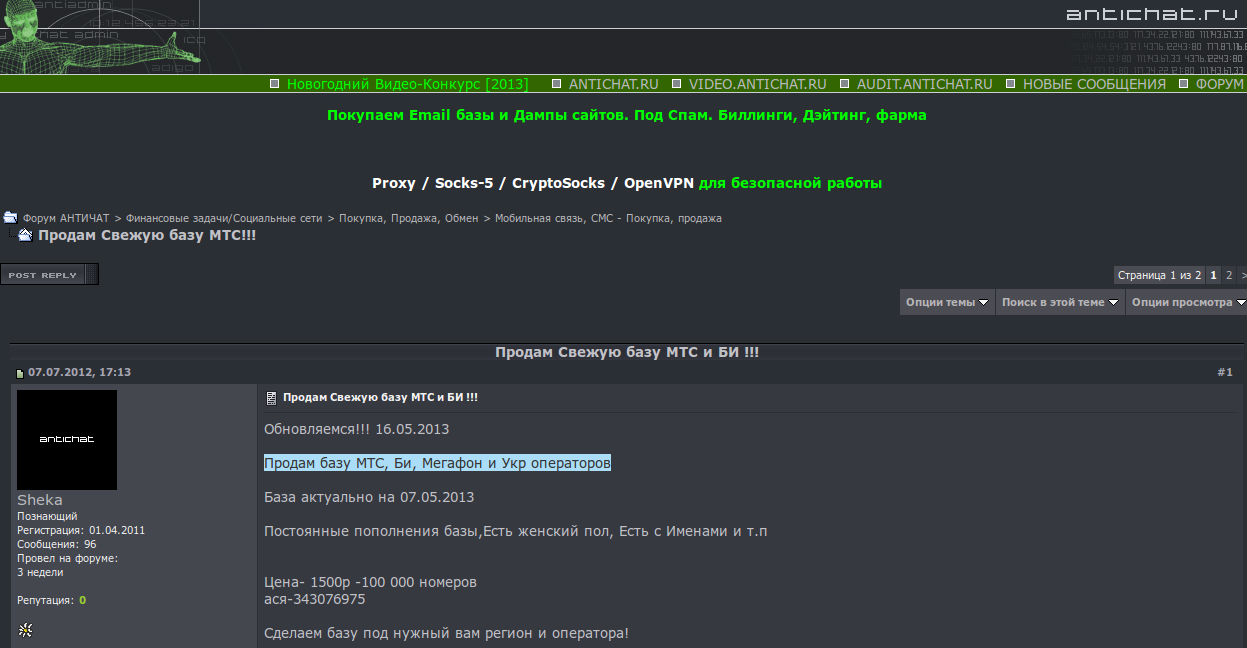Click the line База актуально на 07.05.2013
The width and height of the screenshot is (1247, 648).
point(369,497)
